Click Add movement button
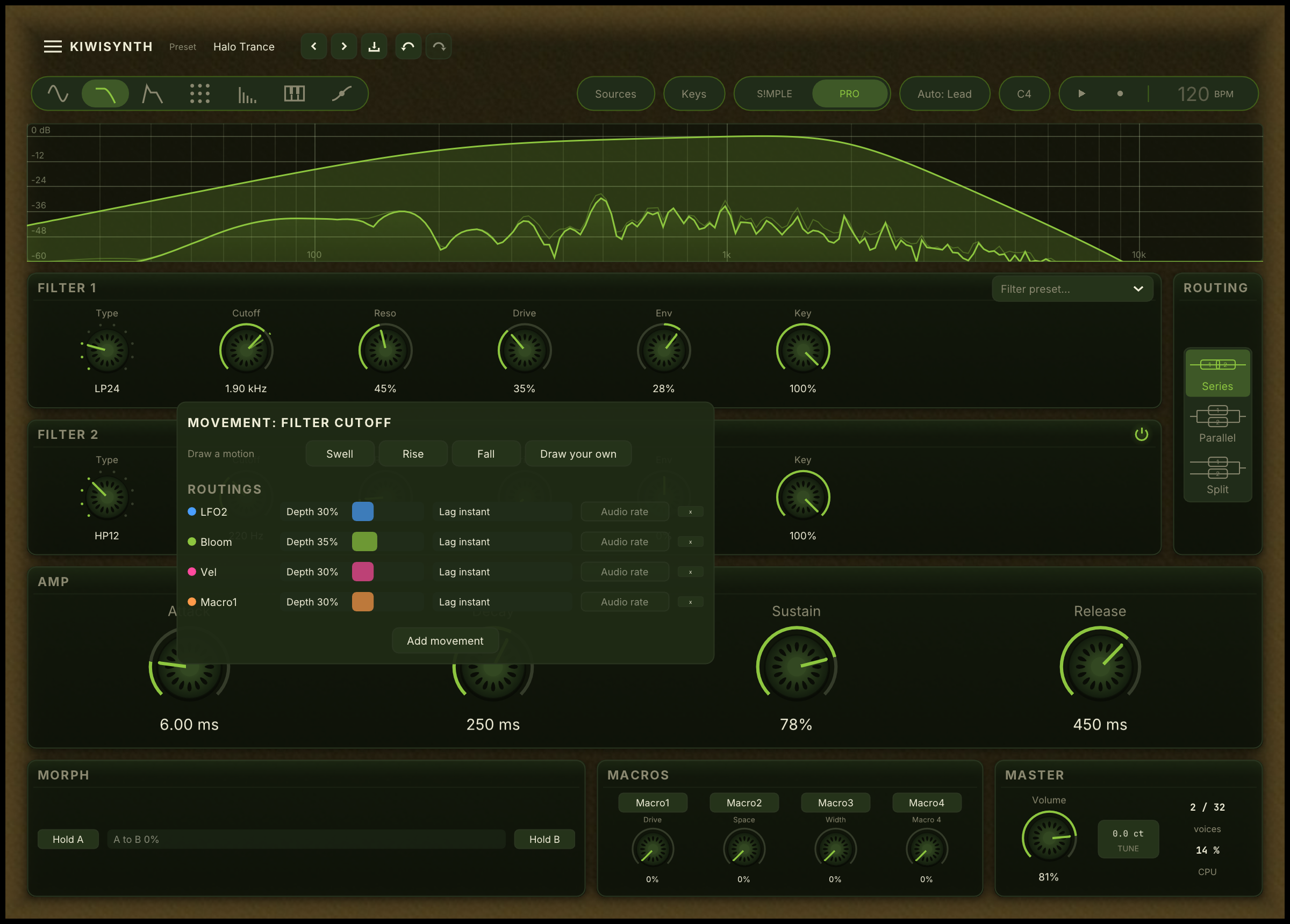Image resolution: width=1290 pixels, height=924 pixels. tap(446, 641)
